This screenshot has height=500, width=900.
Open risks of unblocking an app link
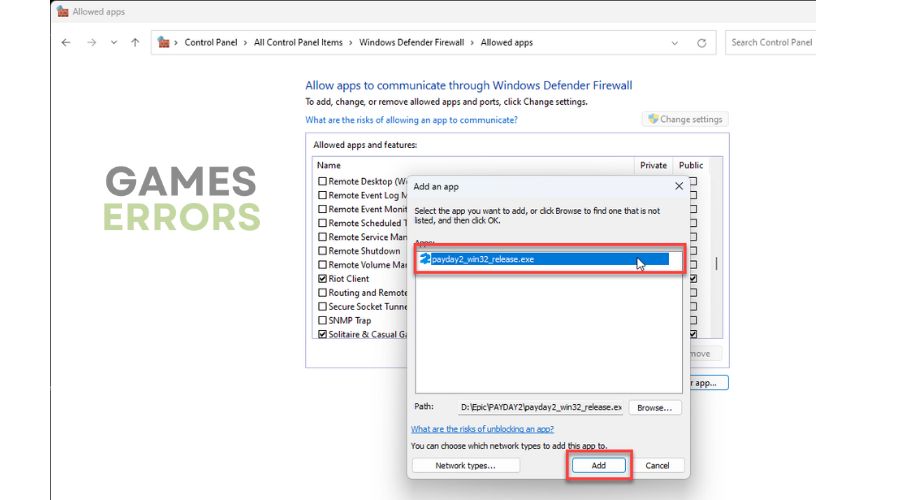[482, 429]
